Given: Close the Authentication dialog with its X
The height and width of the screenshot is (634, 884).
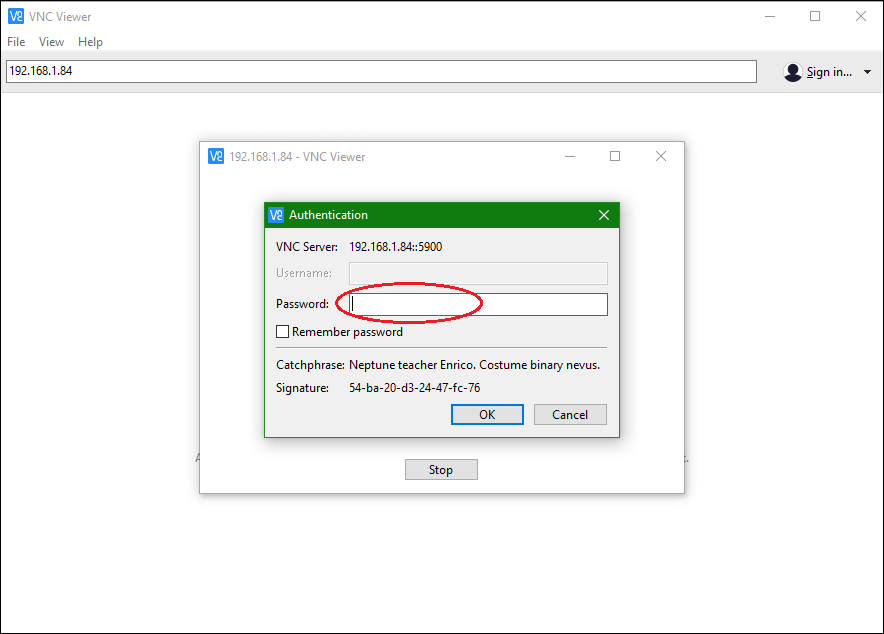Looking at the screenshot, I should point(604,215).
